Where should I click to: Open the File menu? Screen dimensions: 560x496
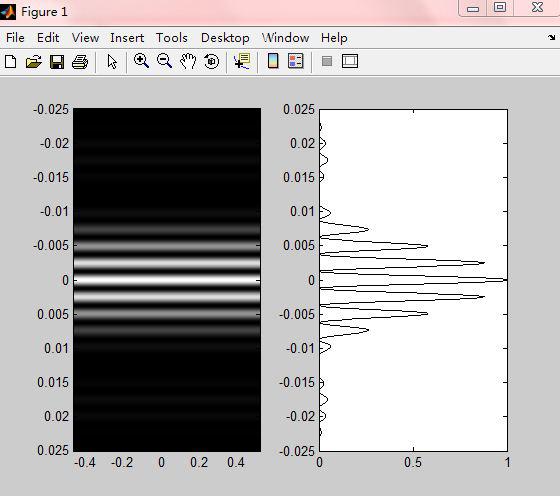(15, 37)
